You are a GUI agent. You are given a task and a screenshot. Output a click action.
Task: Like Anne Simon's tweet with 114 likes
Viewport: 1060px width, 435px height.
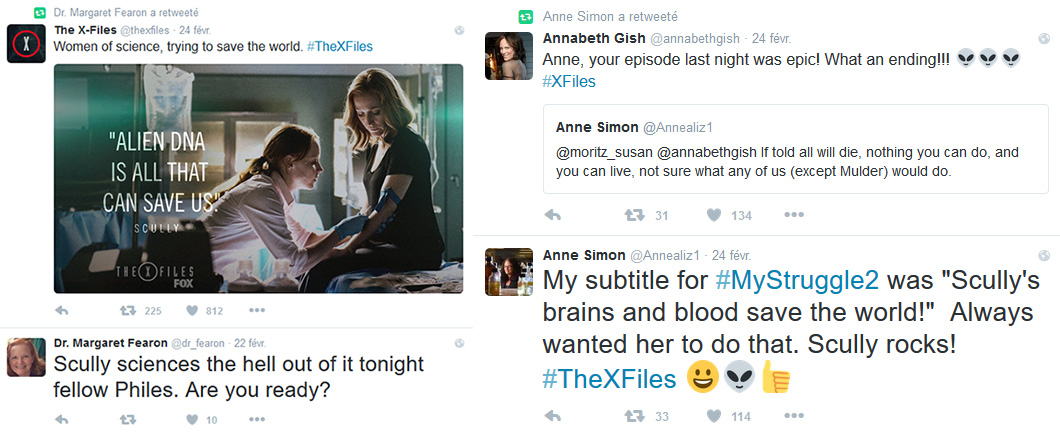click(714, 415)
